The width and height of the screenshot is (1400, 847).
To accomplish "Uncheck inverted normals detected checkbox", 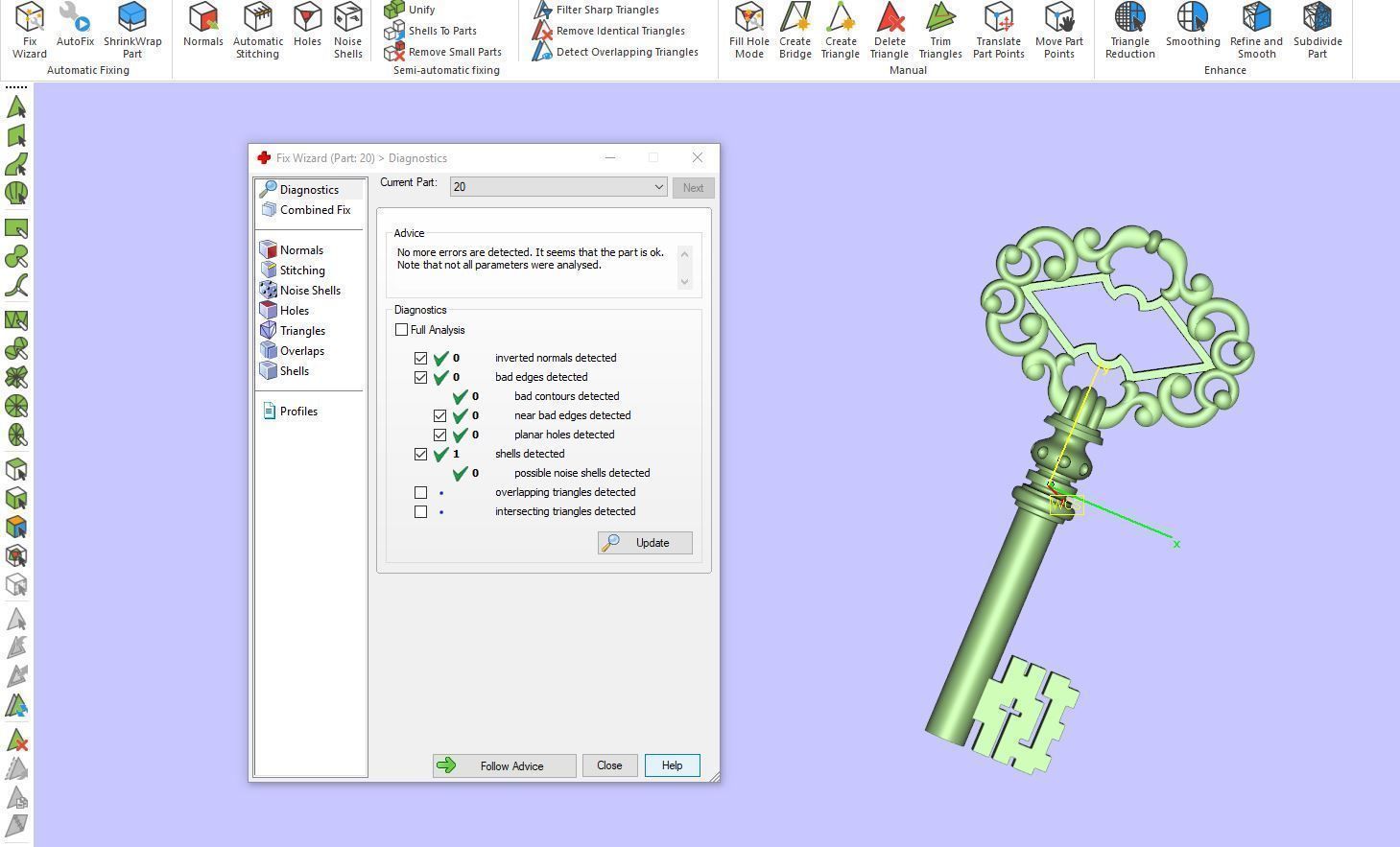I will (x=420, y=358).
